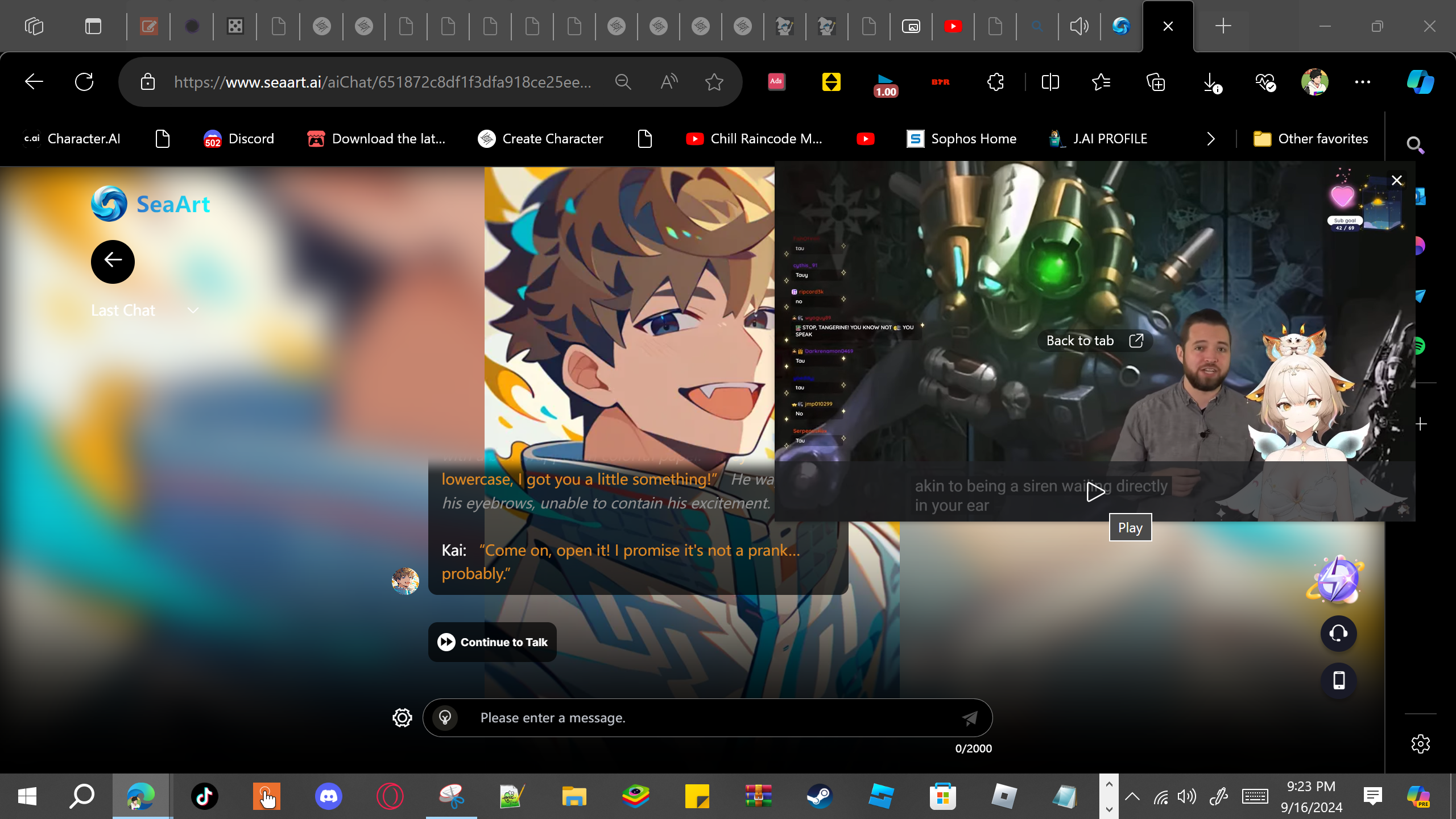Click the message input field

708,718
